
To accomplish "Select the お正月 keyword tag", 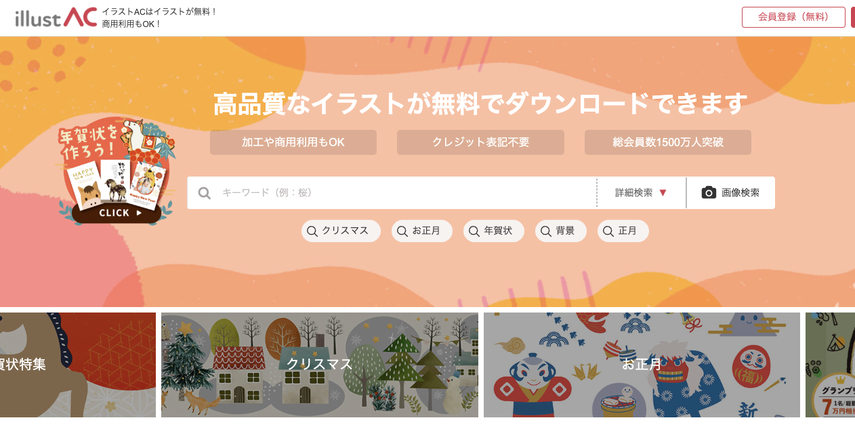I will click(x=422, y=231).
